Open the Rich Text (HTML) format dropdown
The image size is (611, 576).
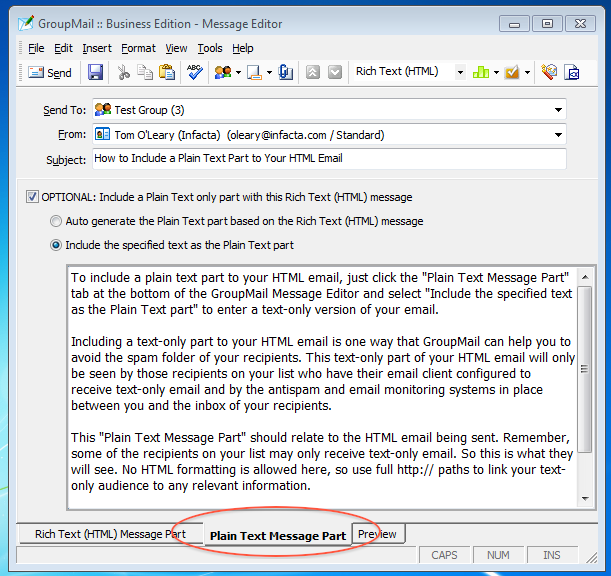(460, 72)
